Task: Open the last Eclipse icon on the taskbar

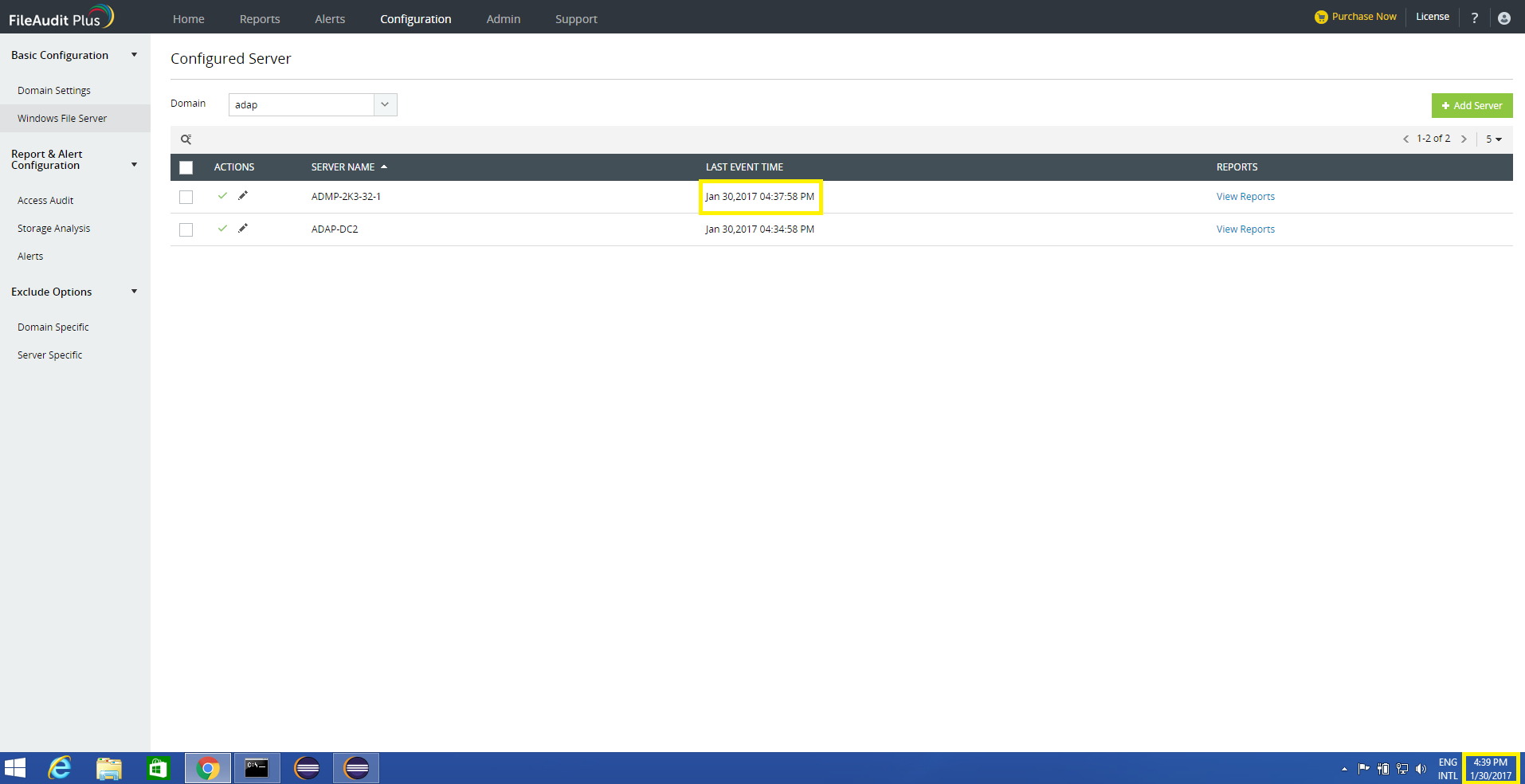Action: coord(356,768)
